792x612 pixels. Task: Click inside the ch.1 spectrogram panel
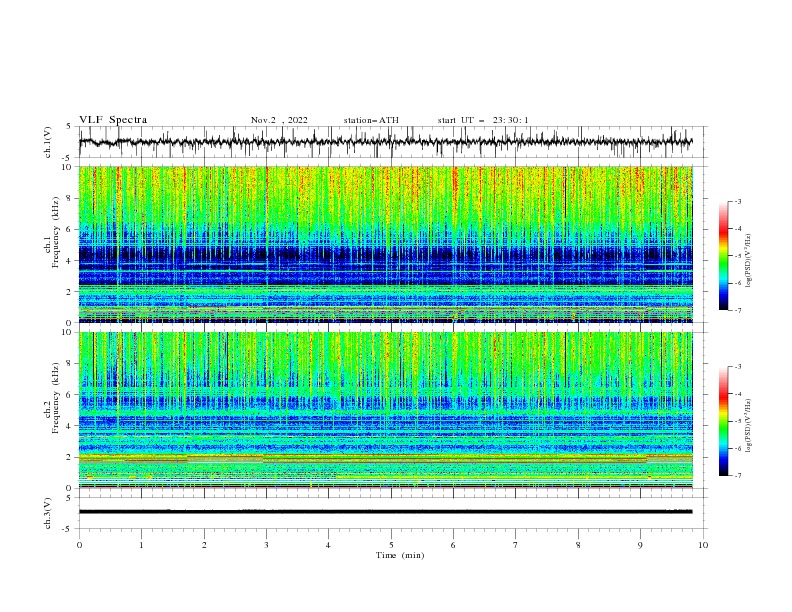coord(386,244)
